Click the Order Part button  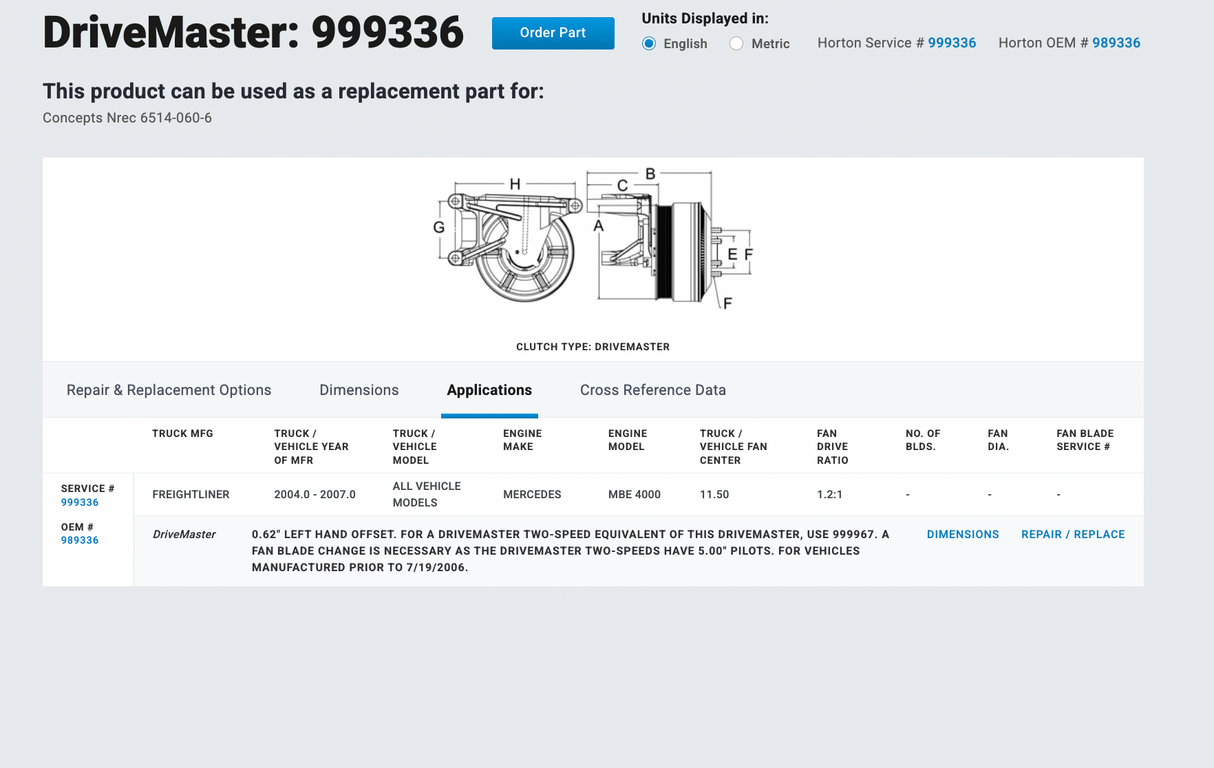tap(552, 32)
